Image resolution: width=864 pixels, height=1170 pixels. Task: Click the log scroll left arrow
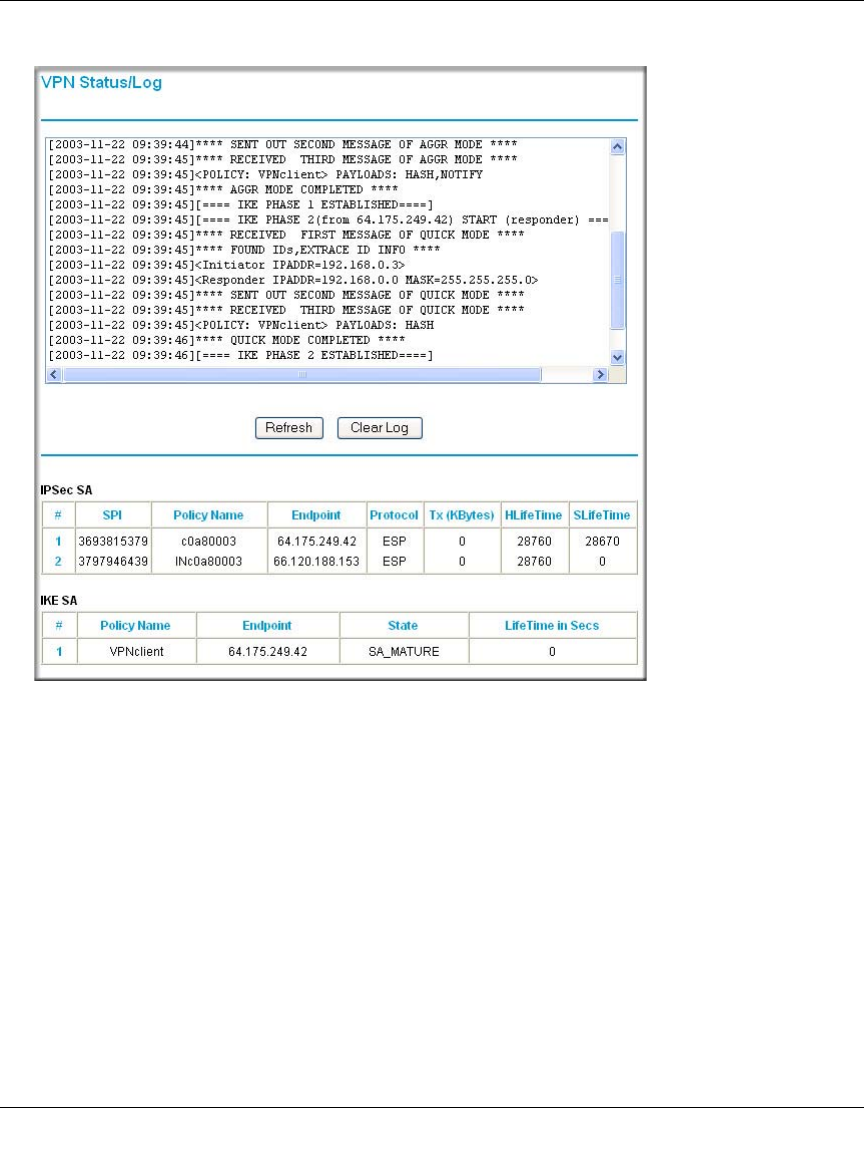coord(54,375)
